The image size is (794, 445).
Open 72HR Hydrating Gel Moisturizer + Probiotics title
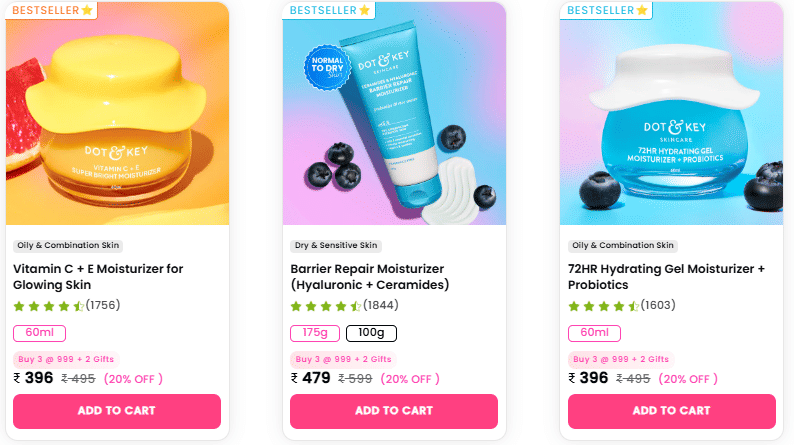666,276
